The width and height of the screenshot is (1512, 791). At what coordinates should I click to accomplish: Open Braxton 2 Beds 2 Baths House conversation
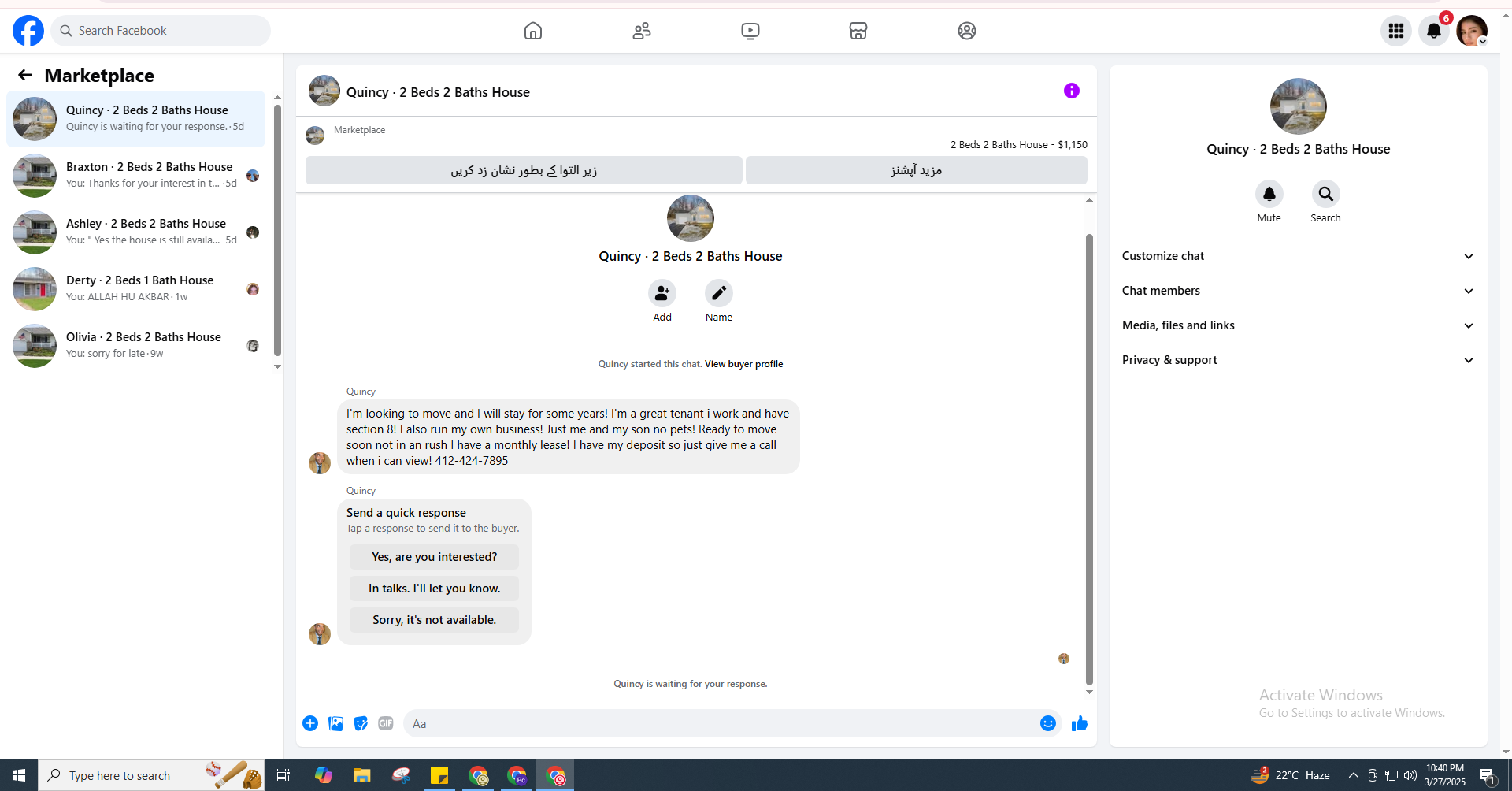[136, 176]
